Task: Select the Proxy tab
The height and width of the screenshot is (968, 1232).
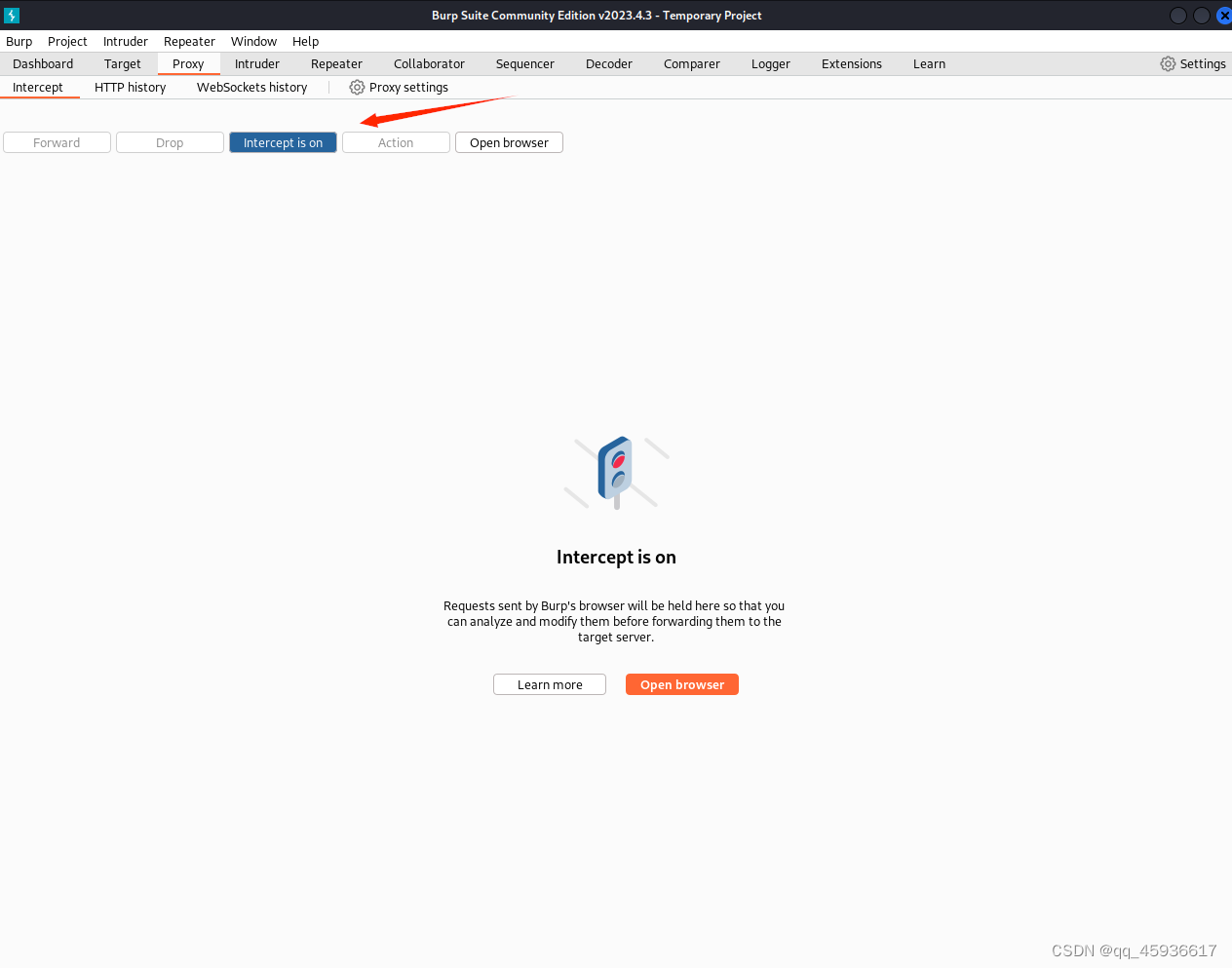Action: [x=188, y=63]
